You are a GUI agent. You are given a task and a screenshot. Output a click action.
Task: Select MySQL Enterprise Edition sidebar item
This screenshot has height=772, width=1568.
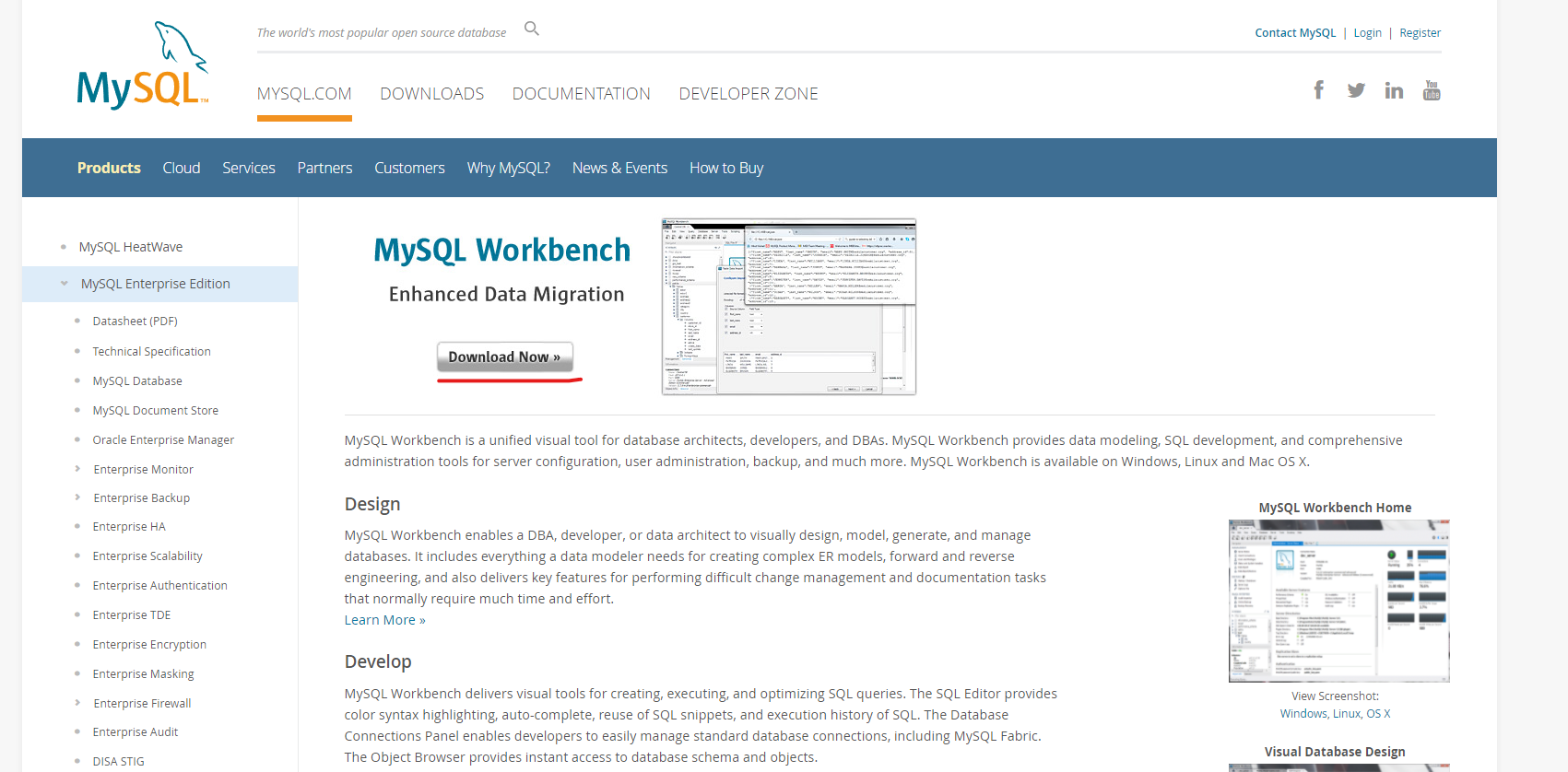pos(156,284)
